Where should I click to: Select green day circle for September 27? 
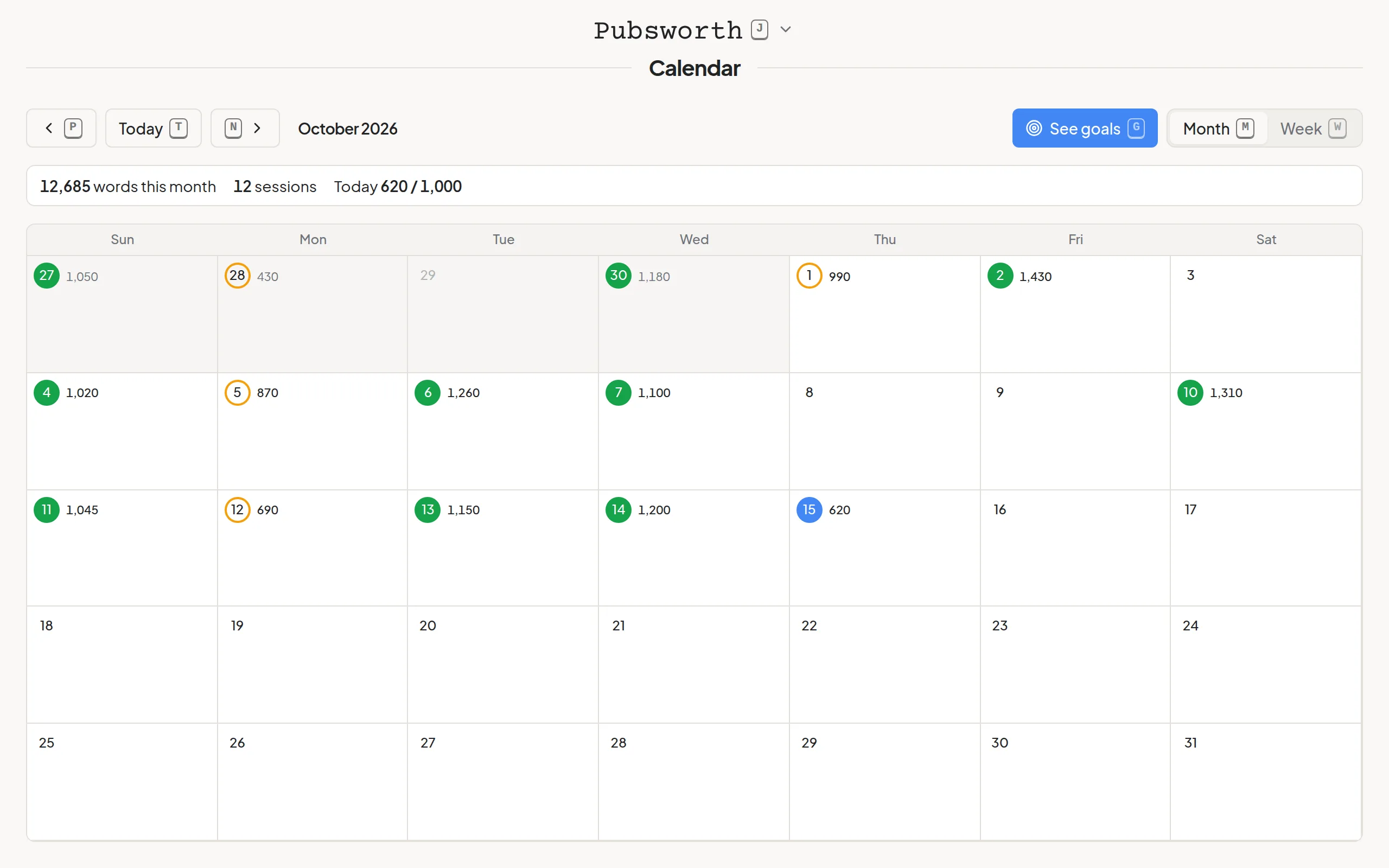point(47,276)
